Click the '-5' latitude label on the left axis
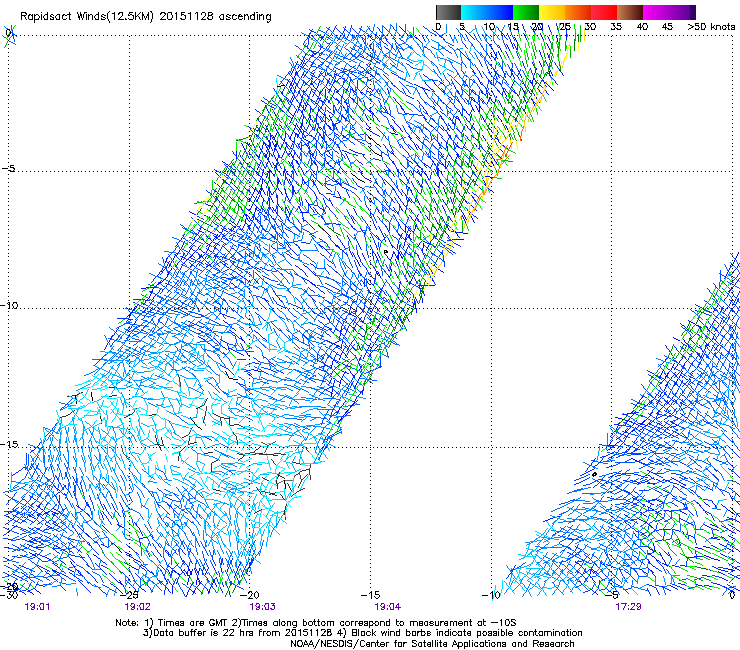 click(9, 168)
